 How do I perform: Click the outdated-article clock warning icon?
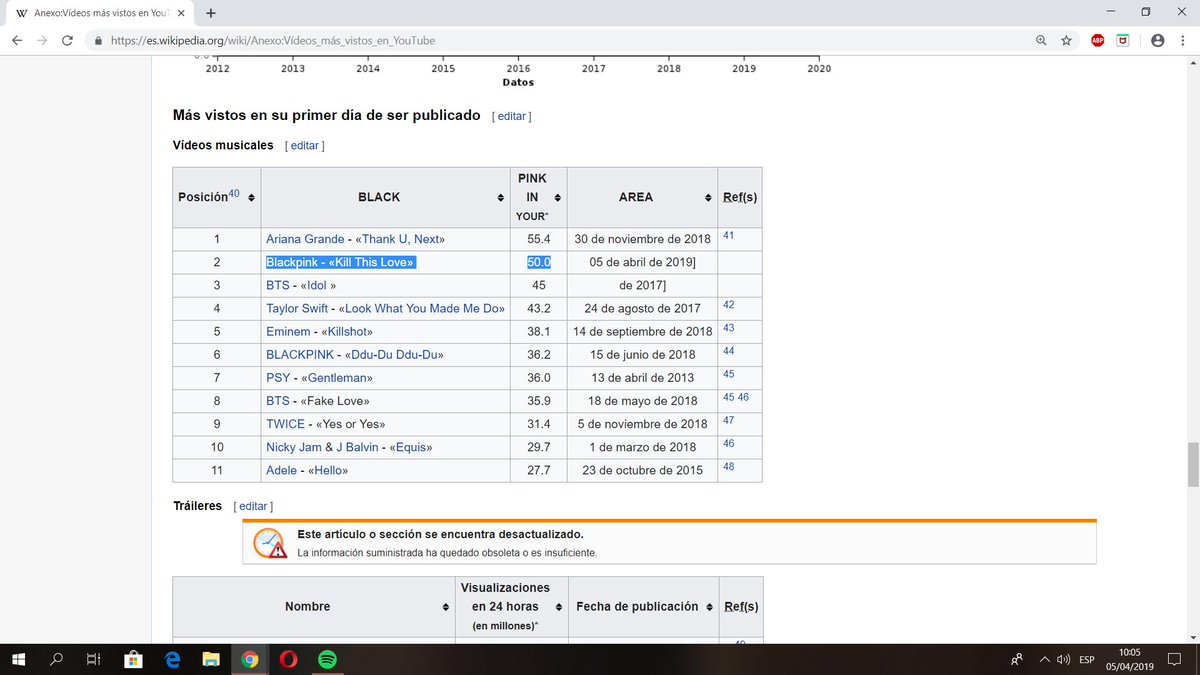[269, 542]
